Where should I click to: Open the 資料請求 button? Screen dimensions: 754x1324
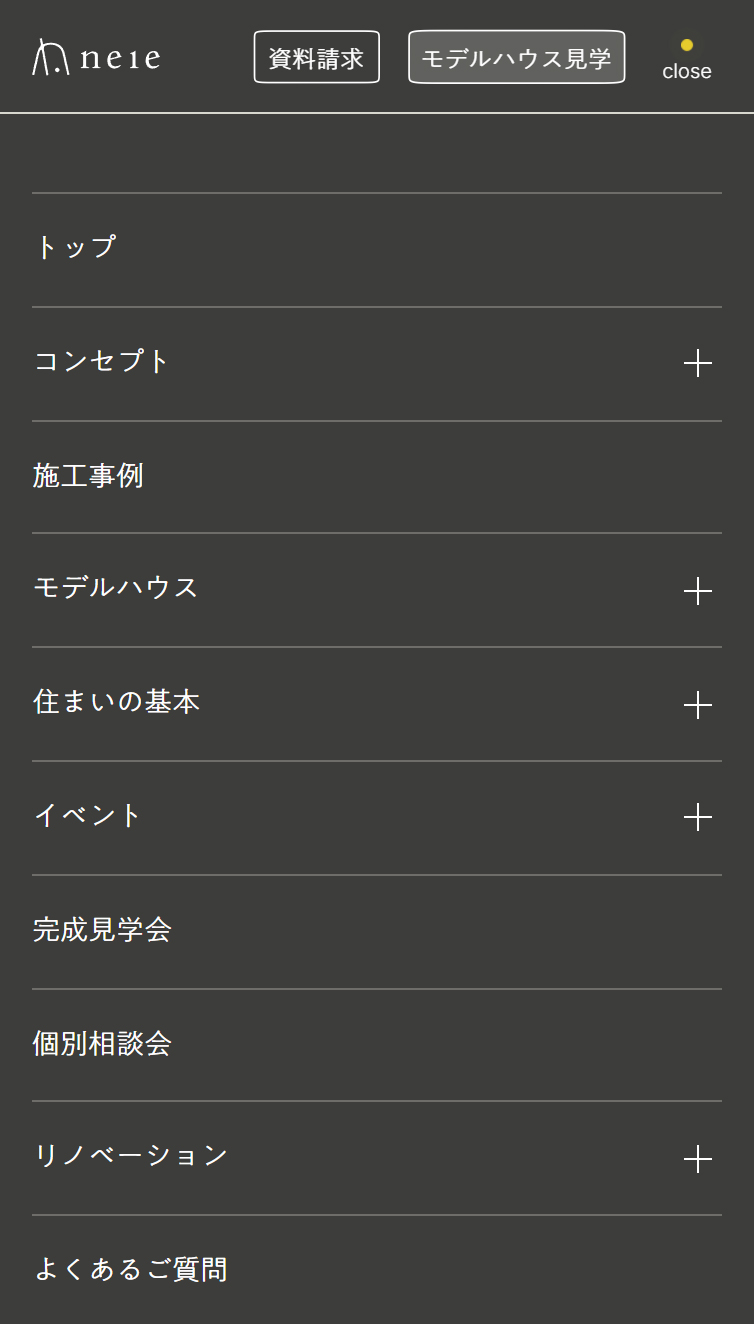[x=316, y=57]
